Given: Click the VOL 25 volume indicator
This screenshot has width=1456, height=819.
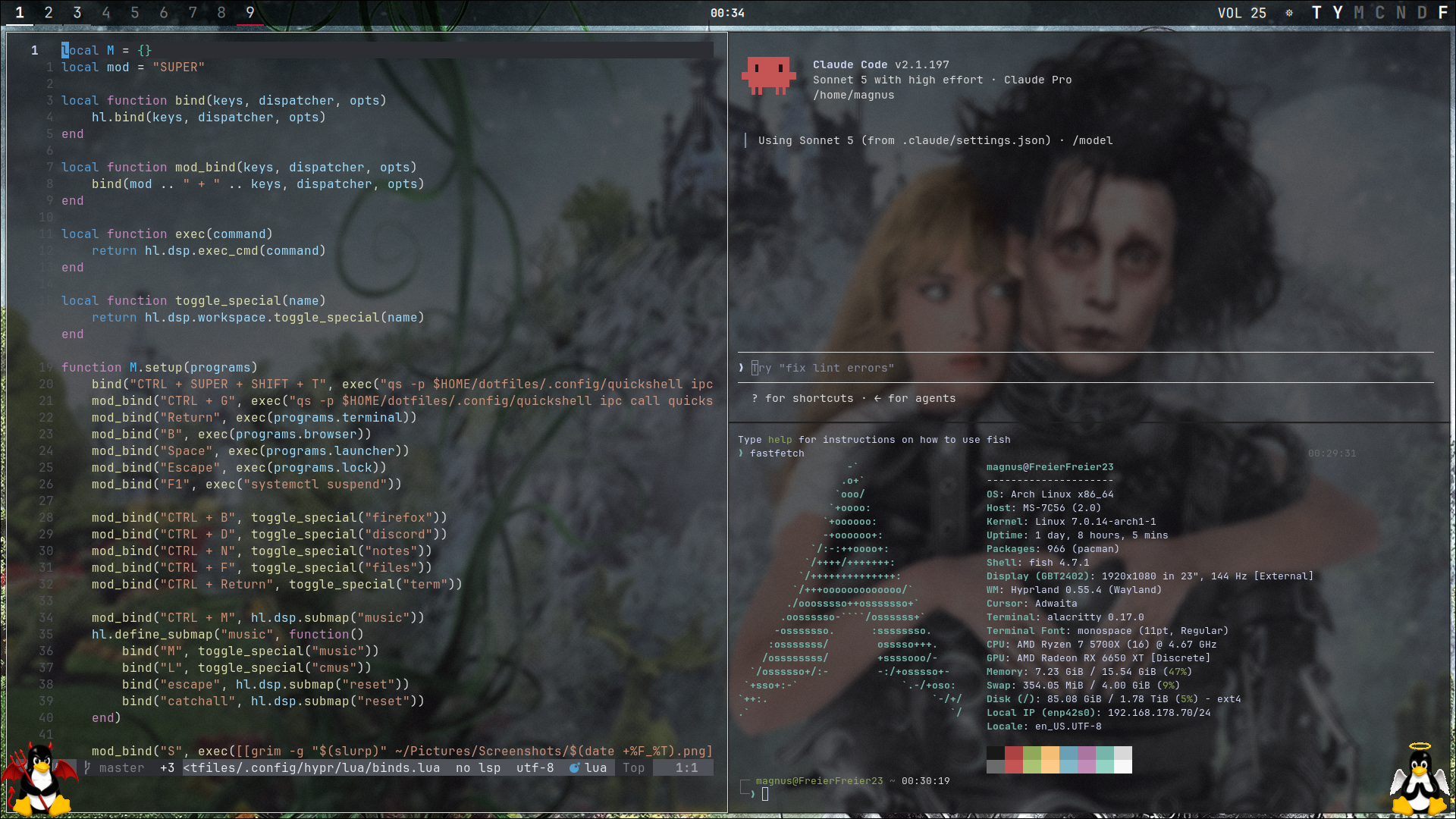Looking at the screenshot, I should (1242, 13).
